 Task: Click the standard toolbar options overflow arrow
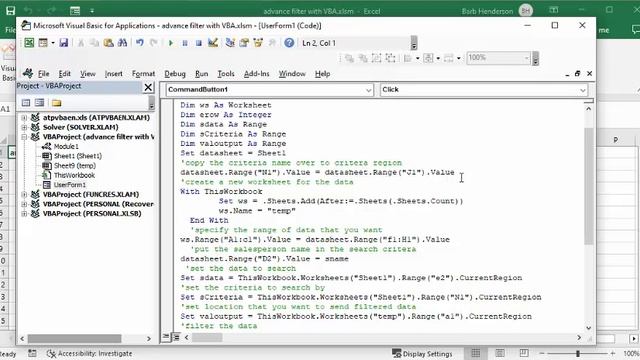[414, 43]
